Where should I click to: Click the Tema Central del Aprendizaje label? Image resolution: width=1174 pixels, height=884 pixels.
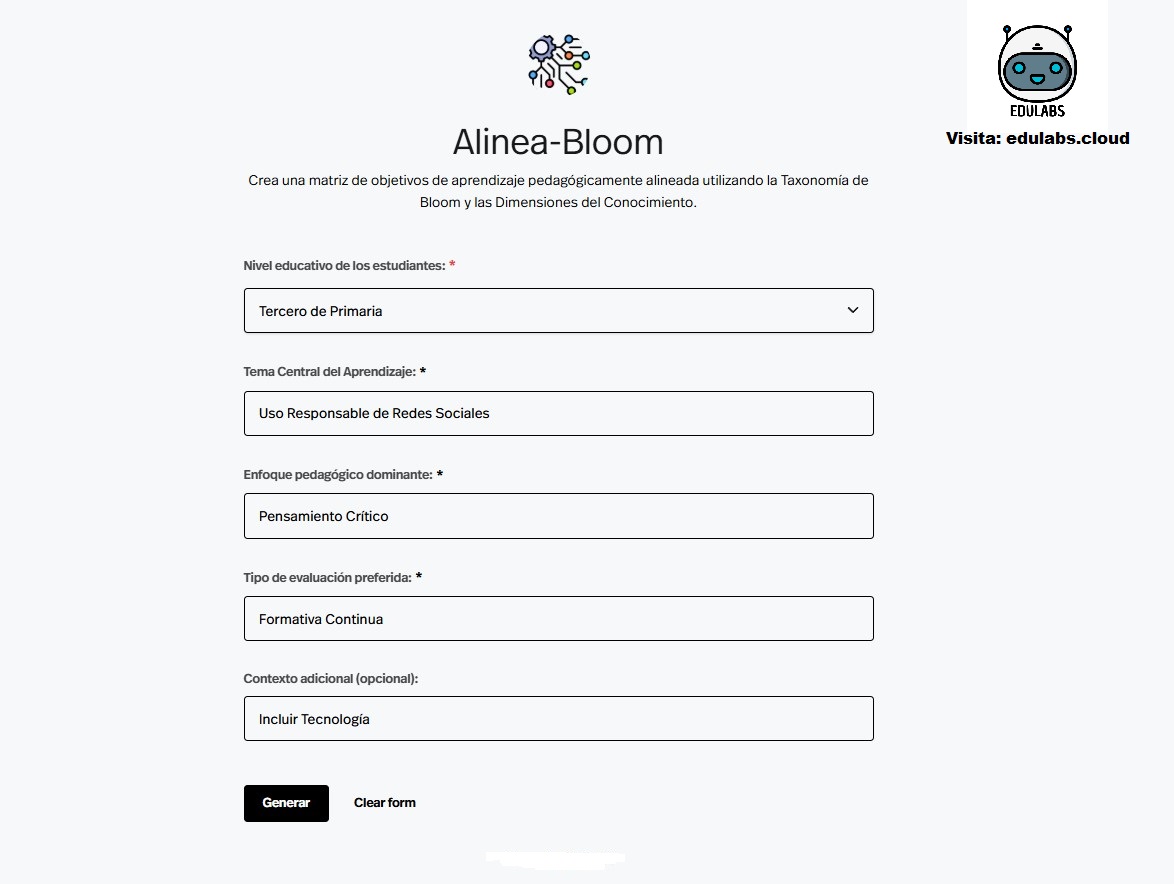[329, 371]
